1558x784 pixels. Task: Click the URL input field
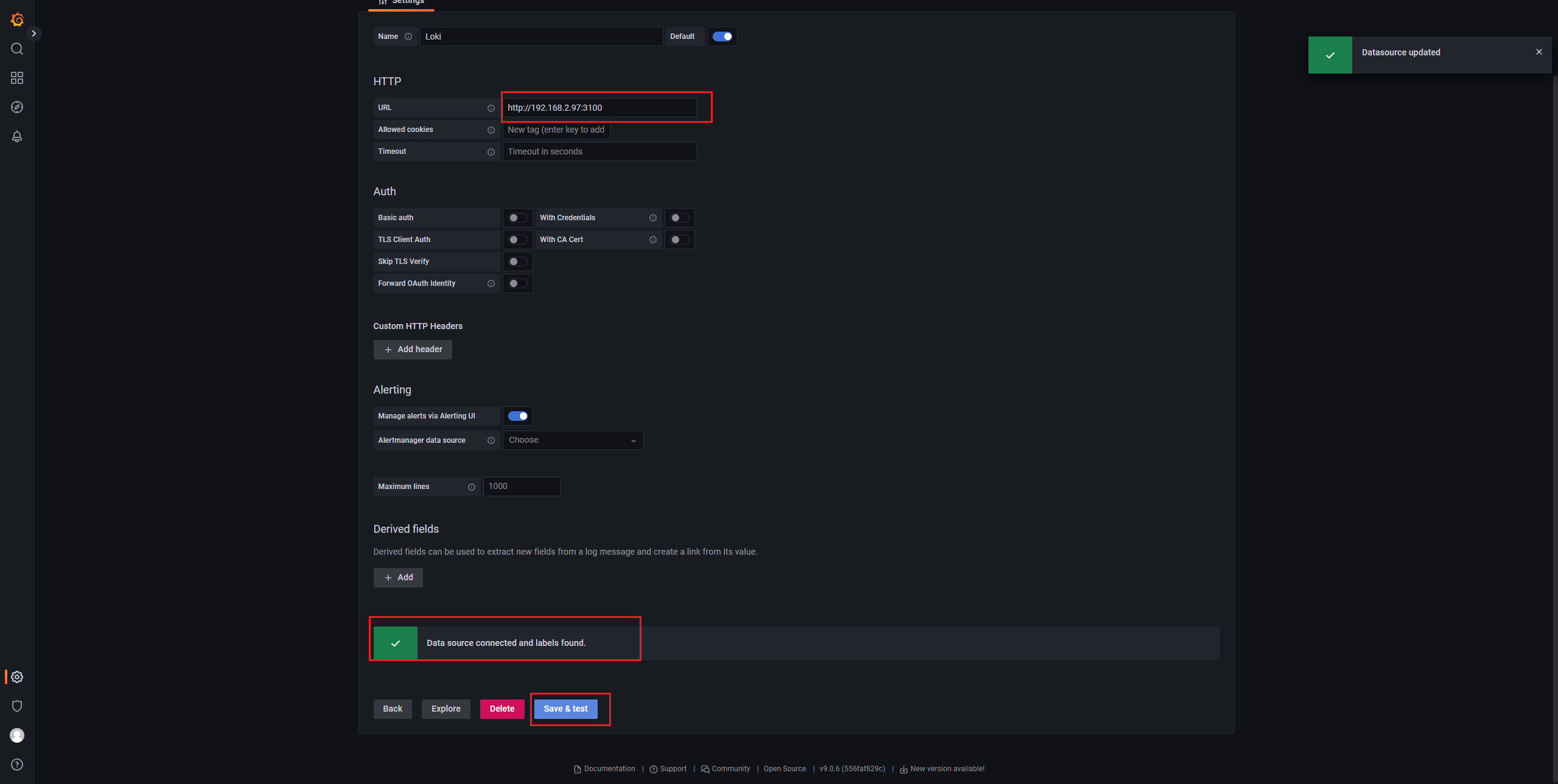(599, 108)
